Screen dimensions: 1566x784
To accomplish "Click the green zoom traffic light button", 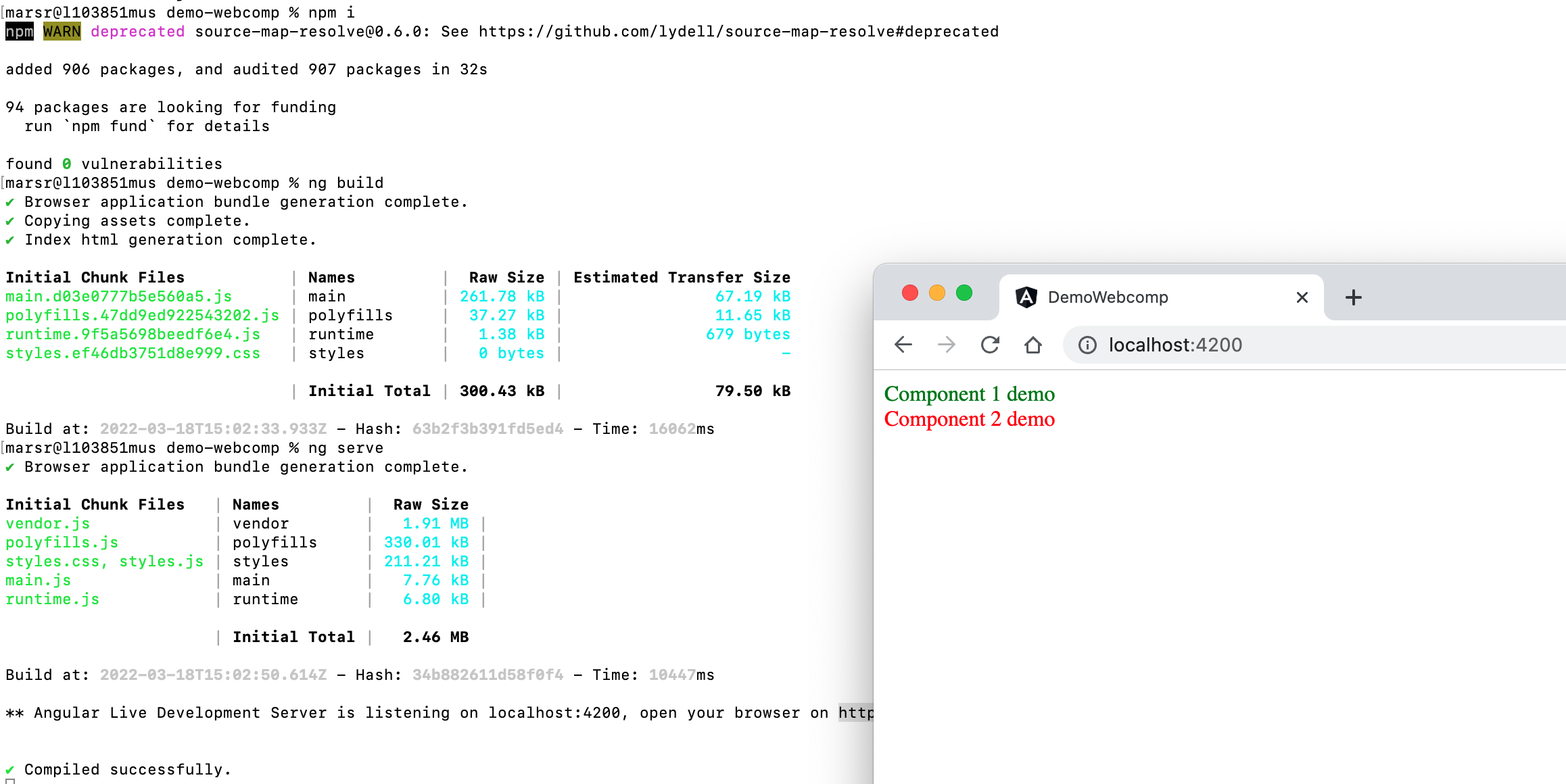I will (964, 293).
